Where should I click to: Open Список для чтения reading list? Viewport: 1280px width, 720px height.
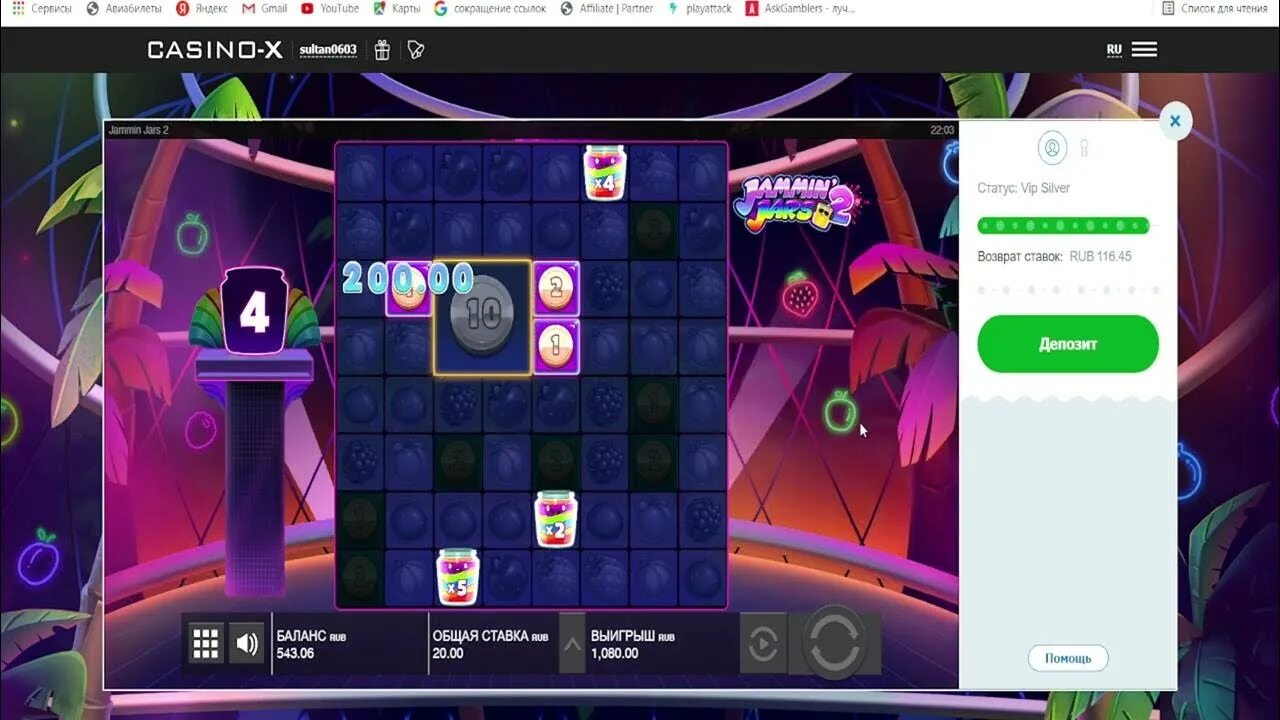tap(1214, 8)
